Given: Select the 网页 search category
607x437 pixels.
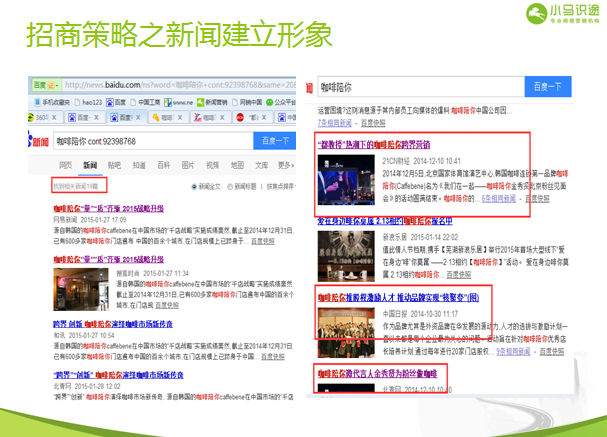Looking at the screenshot, I should (65, 165).
